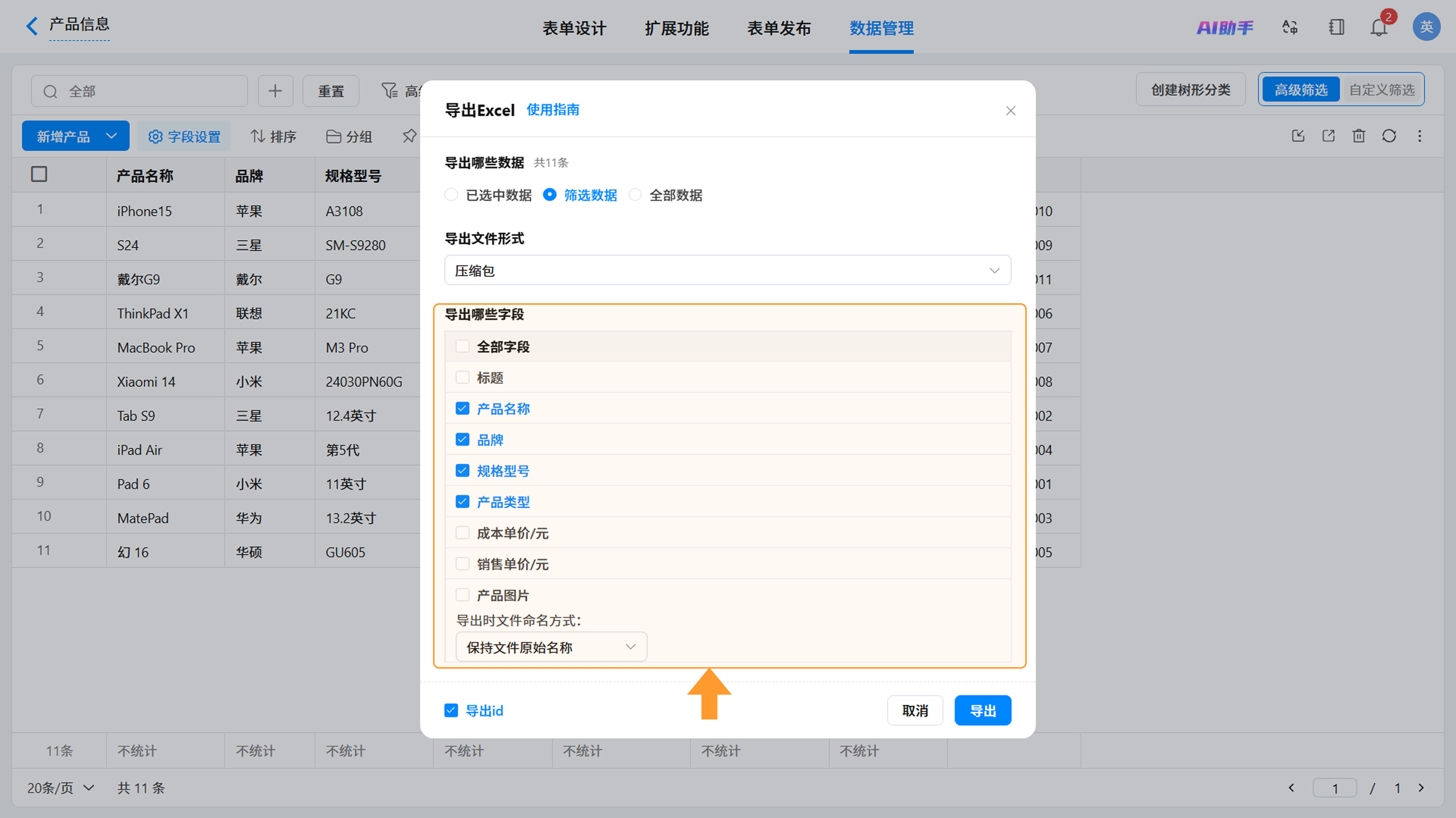1456x818 pixels.
Task: Go back using the arrow beside 产品信息
Action: coord(32,25)
